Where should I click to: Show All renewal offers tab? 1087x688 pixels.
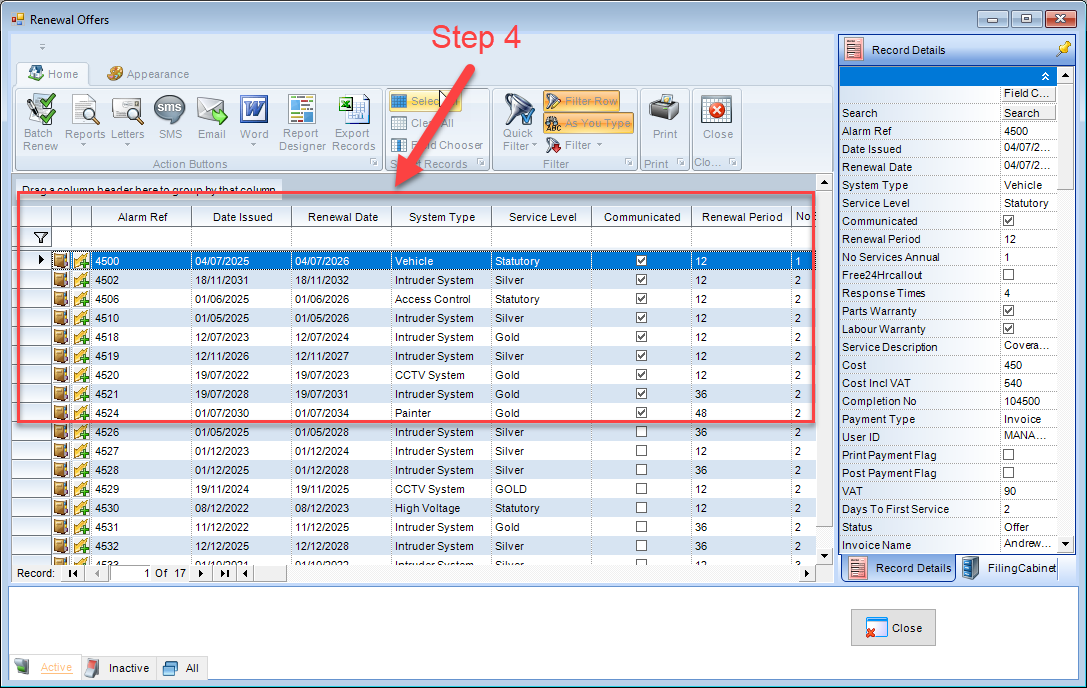click(182, 668)
